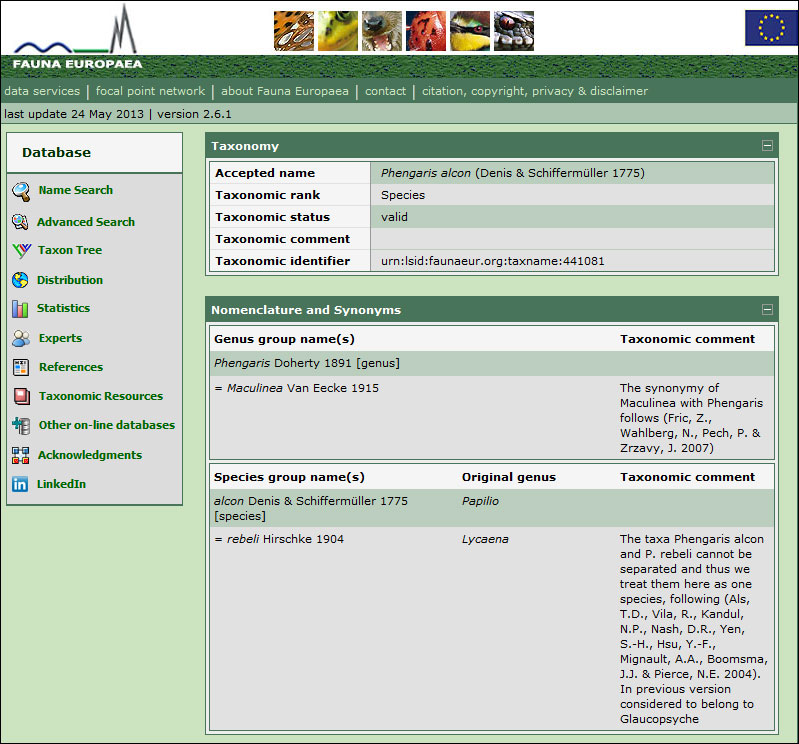
Task: Click the References icon in sidebar
Action: click(21, 367)
